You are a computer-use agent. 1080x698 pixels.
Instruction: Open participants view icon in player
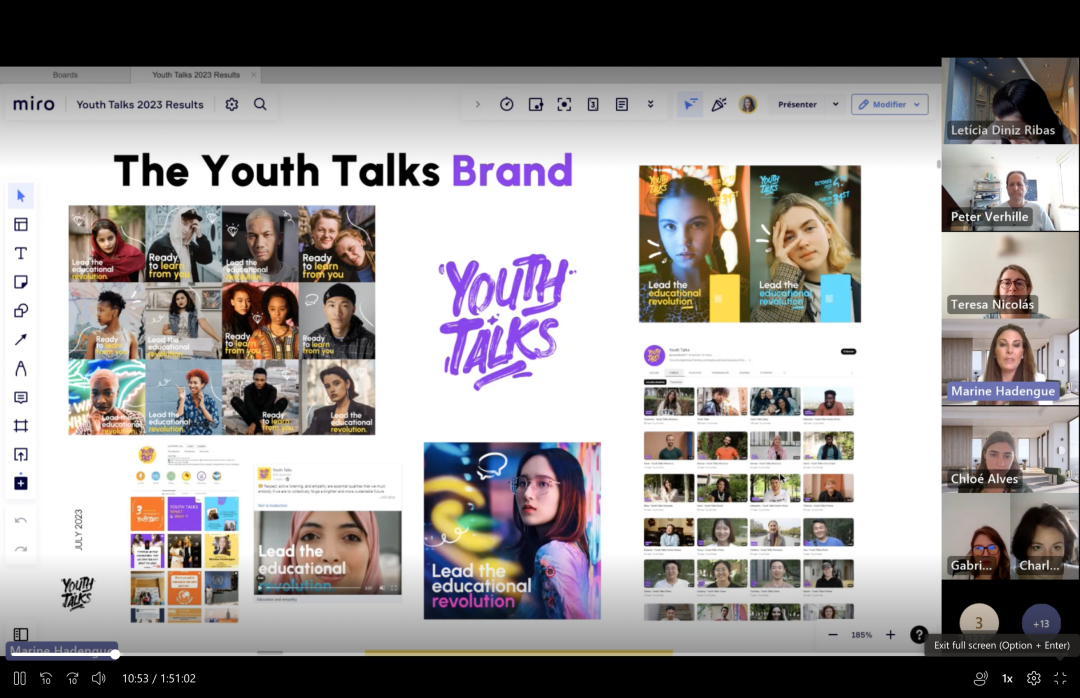coord(980,679)
